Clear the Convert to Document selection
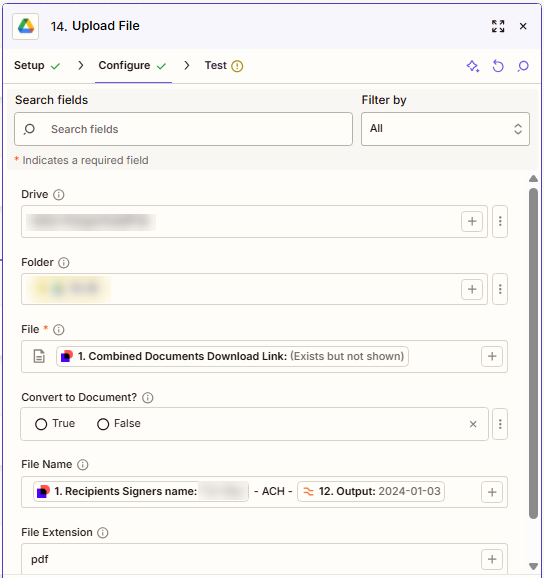This screenshot has width=544, height=578. (473, 424)
